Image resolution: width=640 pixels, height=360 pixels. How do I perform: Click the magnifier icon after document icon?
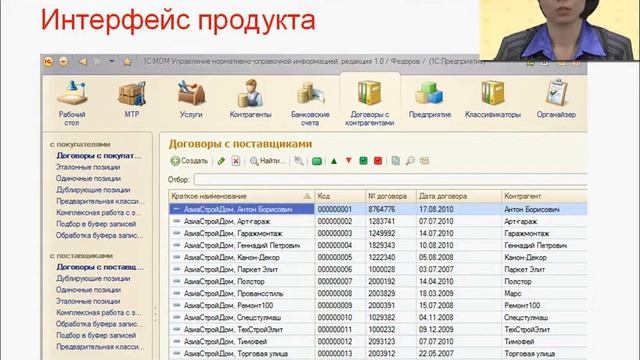tap(410, 161)
